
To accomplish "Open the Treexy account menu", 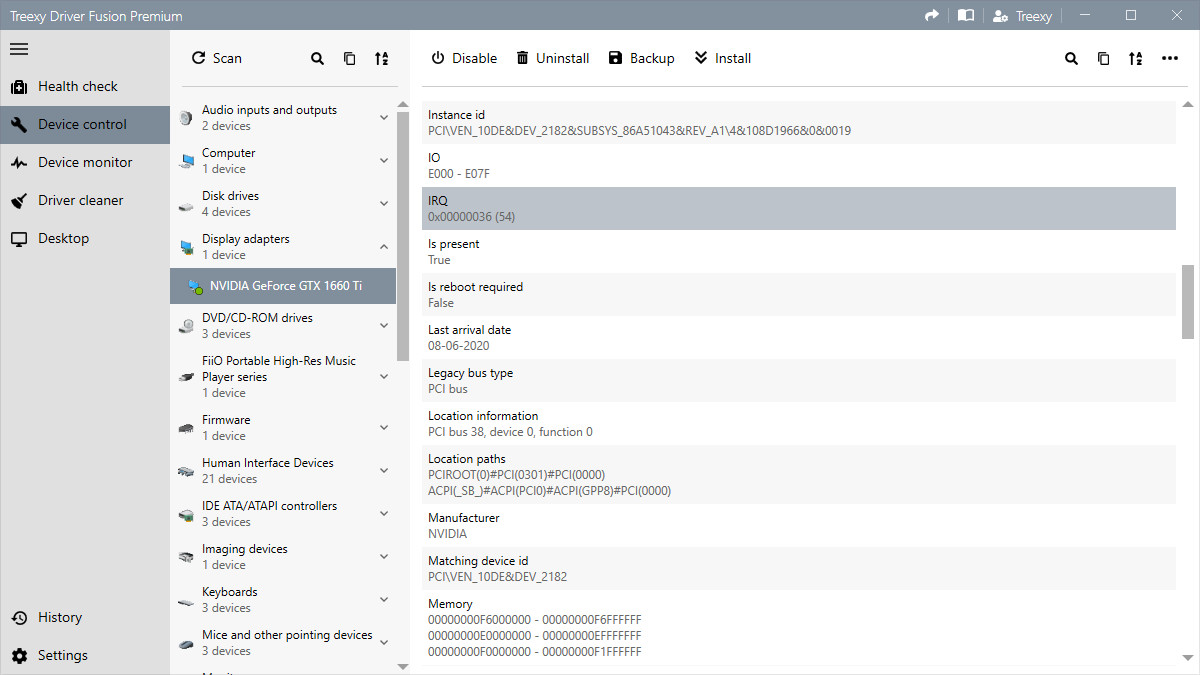I will point(1022,15).
